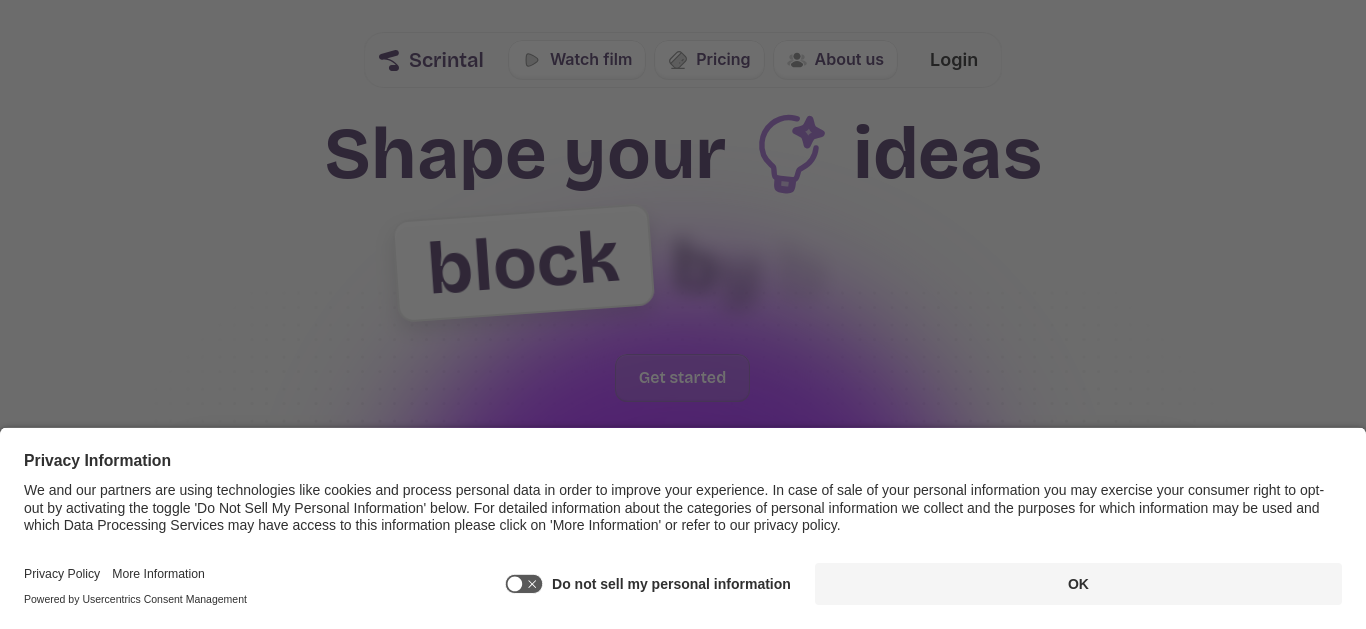Viewport: 1366px width, 629px height.
Task: Toggle Do not sell my personal information
Action: 524,584
